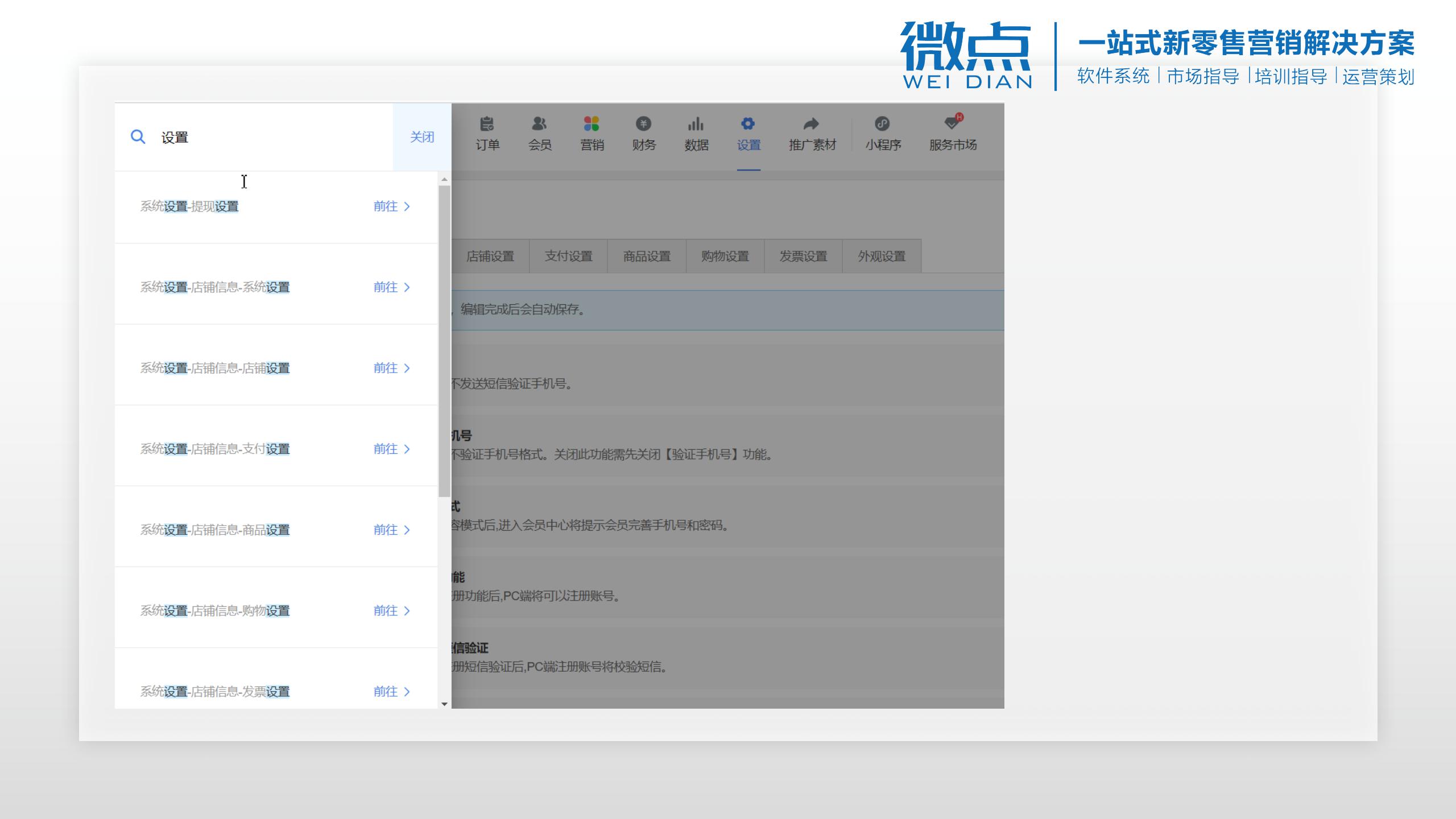The width and height of the screenshot is (1456, 819).
Task: Switch to the 店铺设置 tab
Action: (490, 256)
